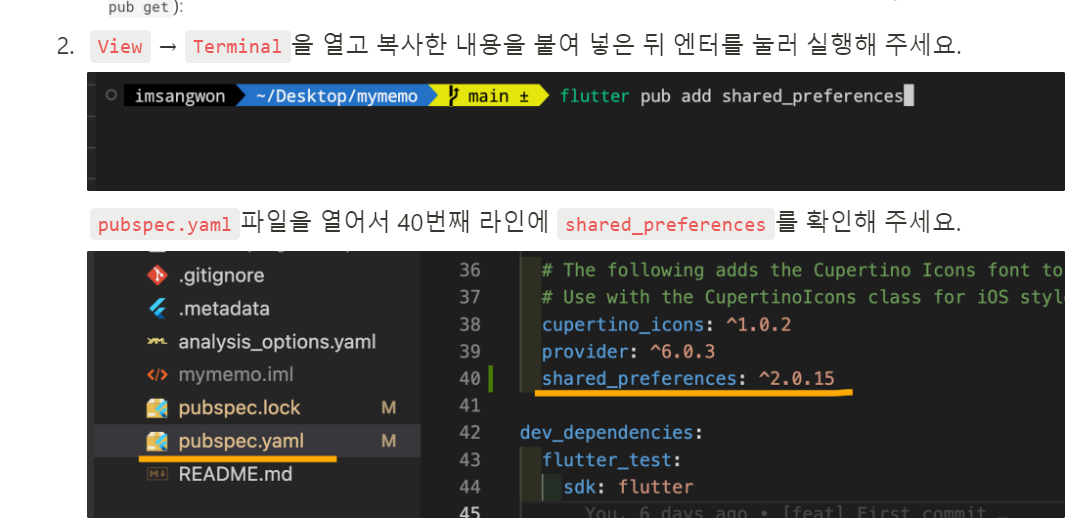The height and width of the screenshot is (525, 1088).
Task: Click the .gitignore git icon
Action: click(158, 276)
